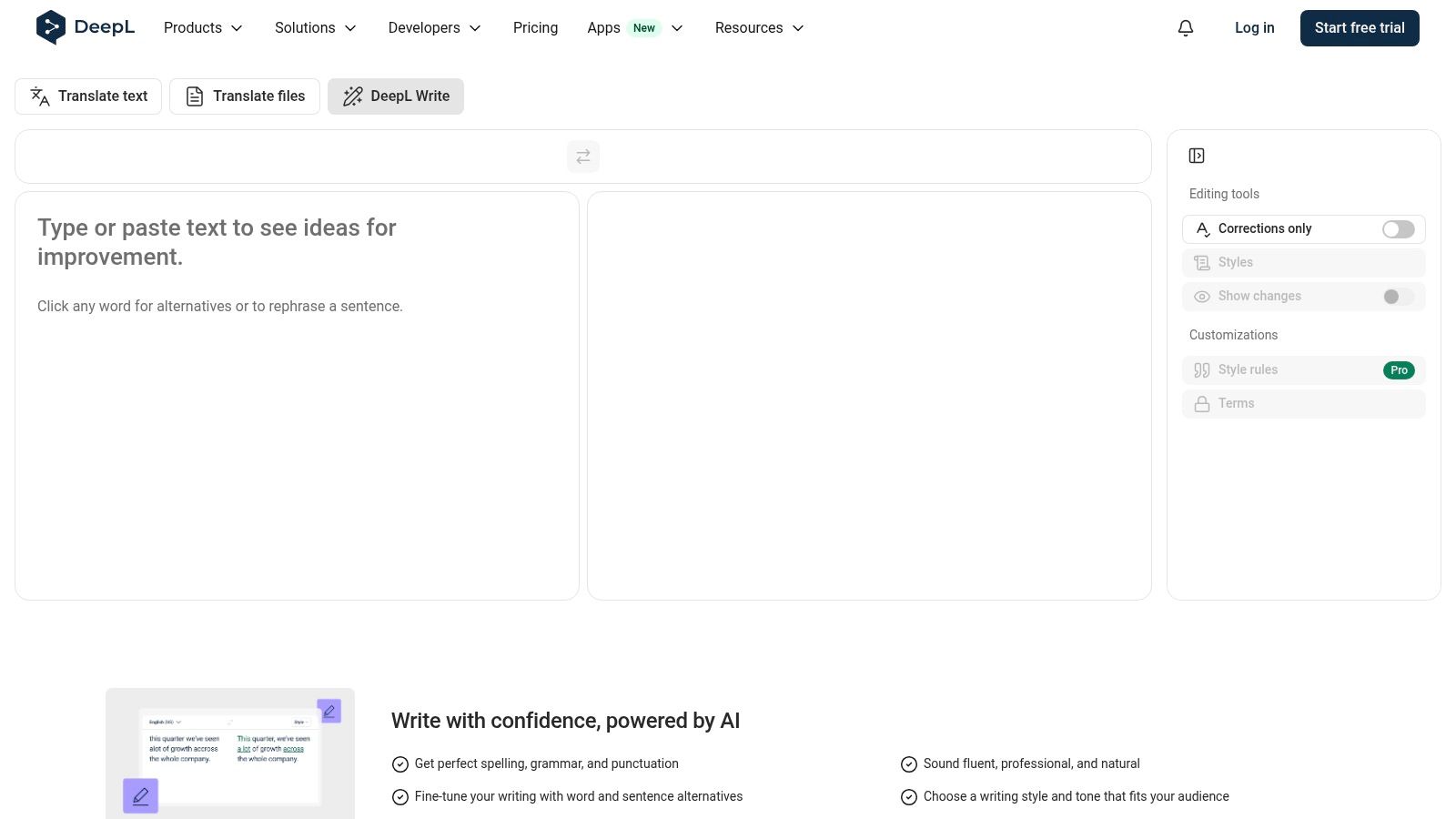Click the New badge beside Apps
The image size is (1456, 819).
tap(644, 28)
